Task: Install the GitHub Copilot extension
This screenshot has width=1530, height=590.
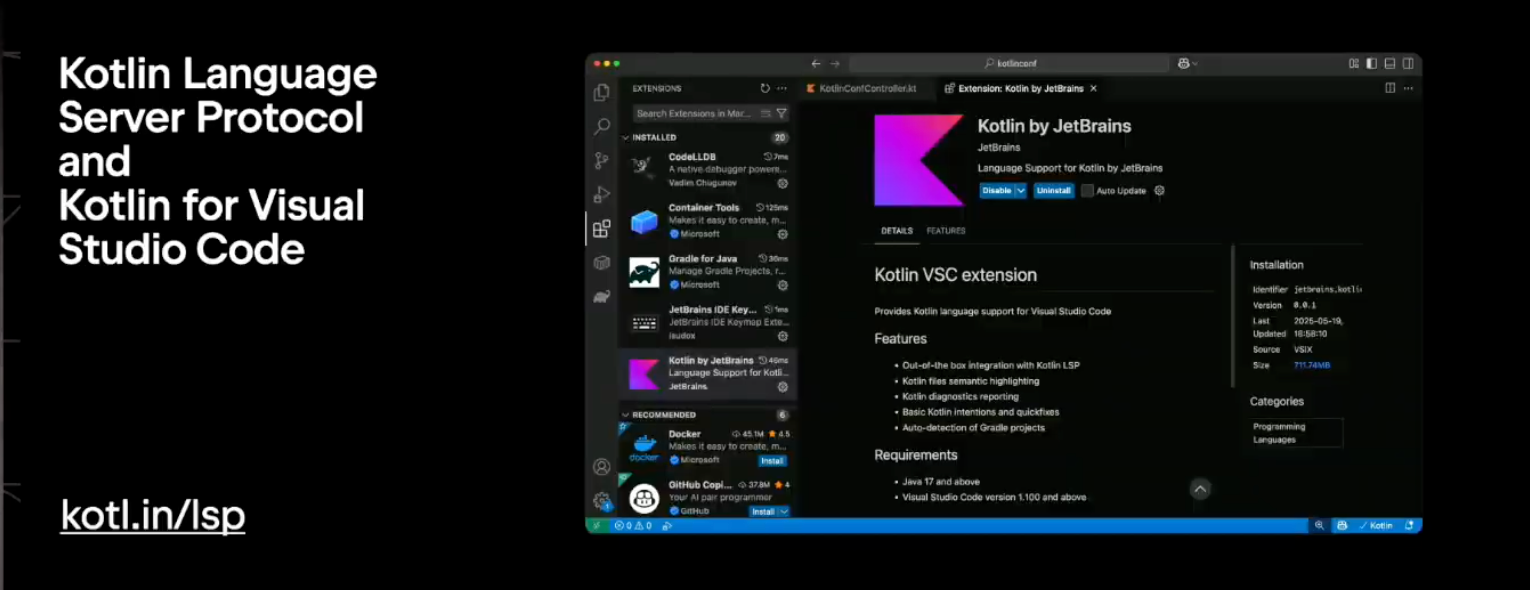Action: point(764,511)
